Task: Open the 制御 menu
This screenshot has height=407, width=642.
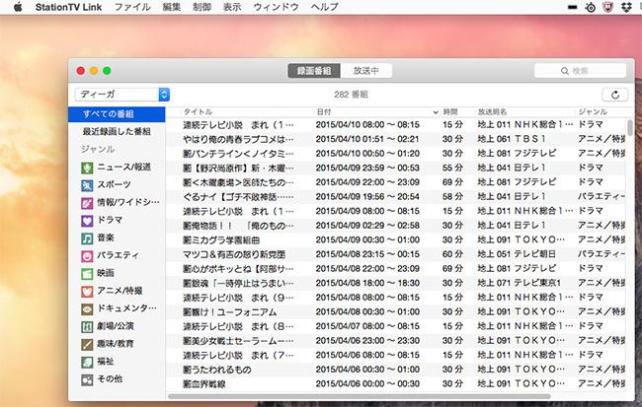Action: click(202, 7)
